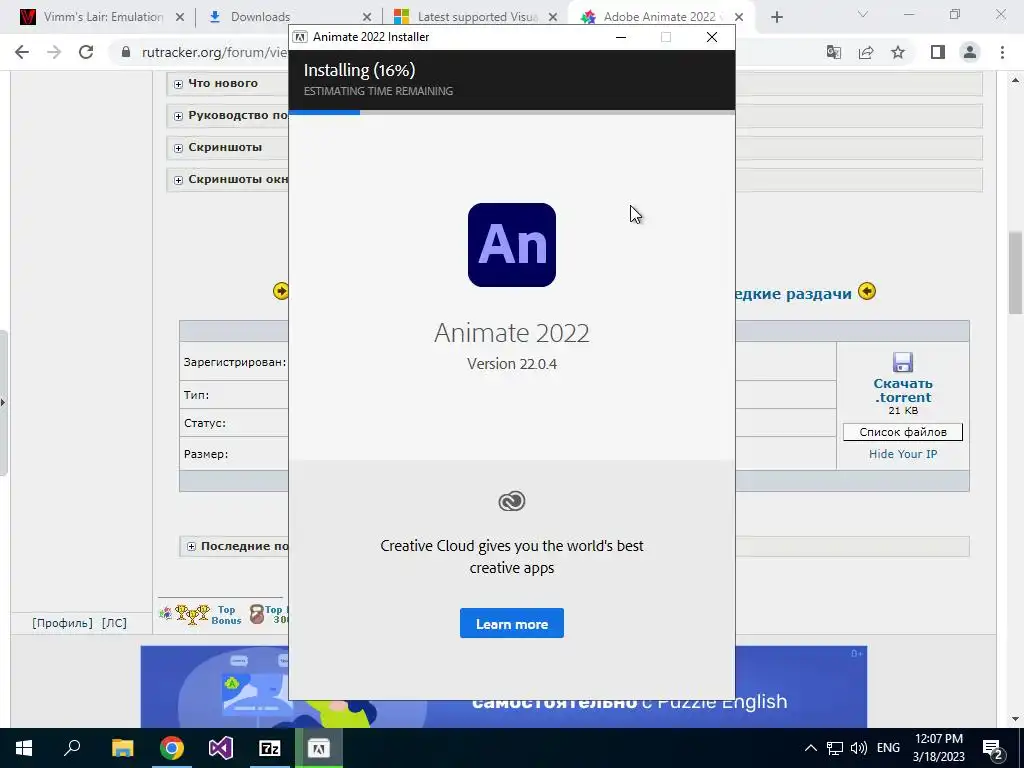
Task: Open Chrome three-dot menu
Action: pyautogui.click(x=1002, y=52)
